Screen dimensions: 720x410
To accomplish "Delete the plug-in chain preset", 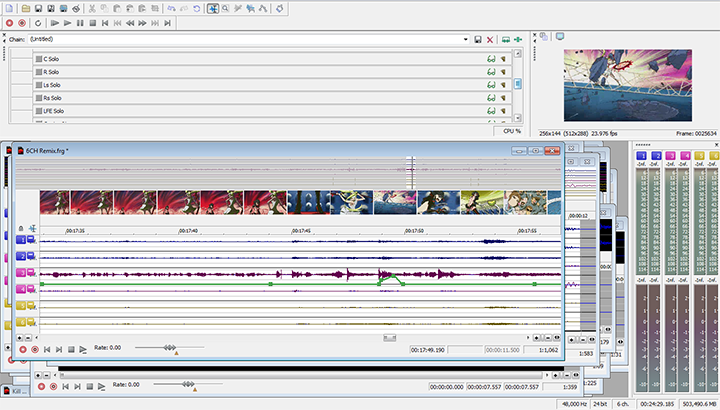I will pyautogui.click(x=489, y=39).
